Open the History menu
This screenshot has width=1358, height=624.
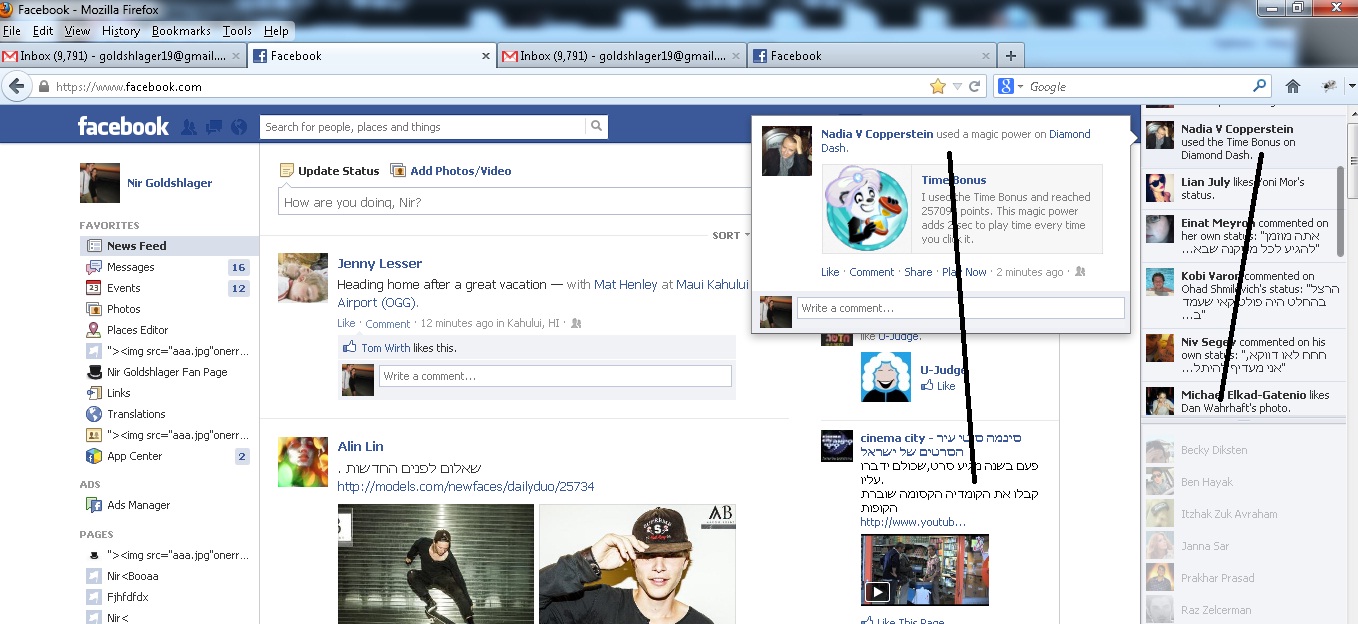121,31
